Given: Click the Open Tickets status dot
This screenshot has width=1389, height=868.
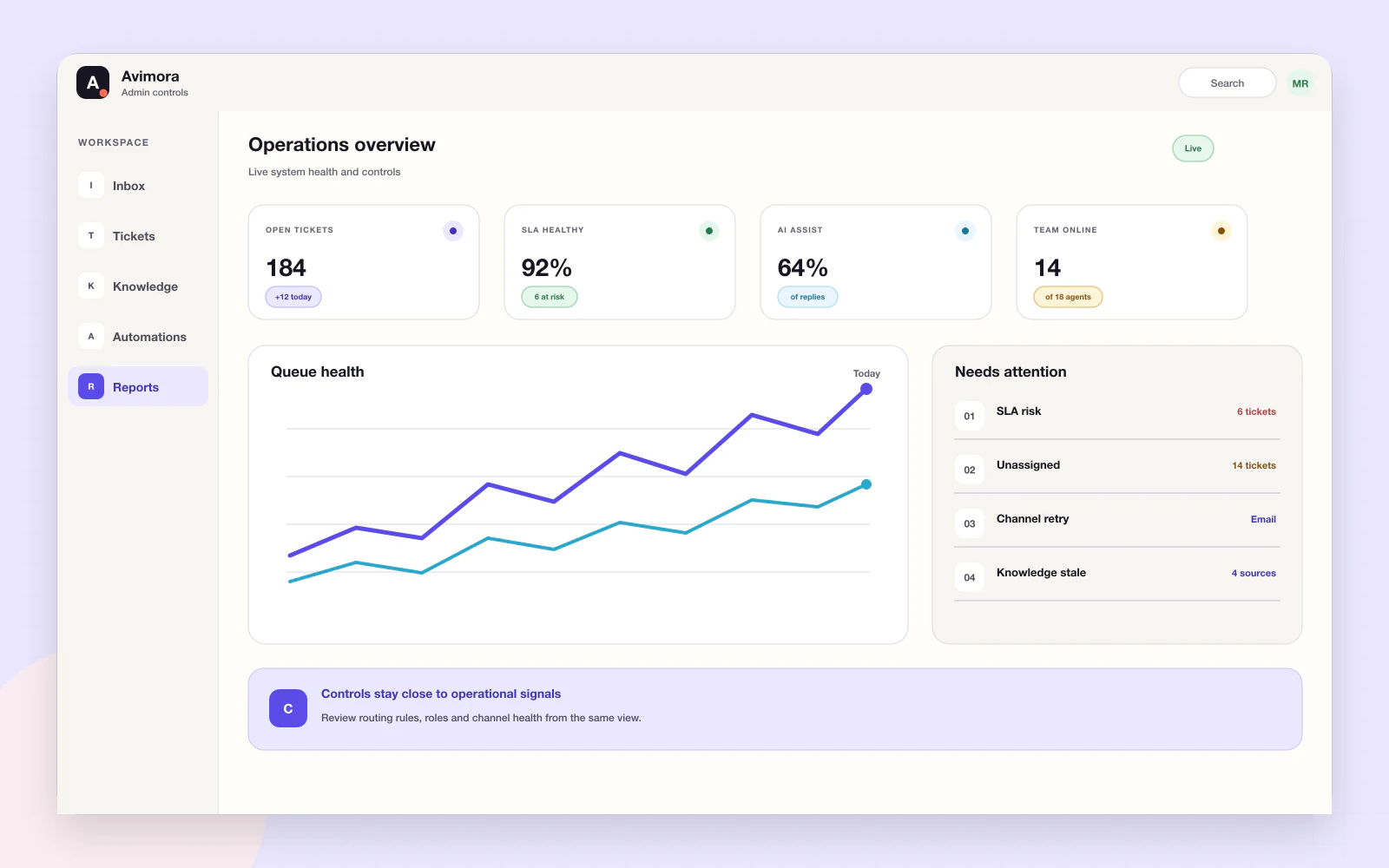Looking at the screenshot, I should [453, 231].
